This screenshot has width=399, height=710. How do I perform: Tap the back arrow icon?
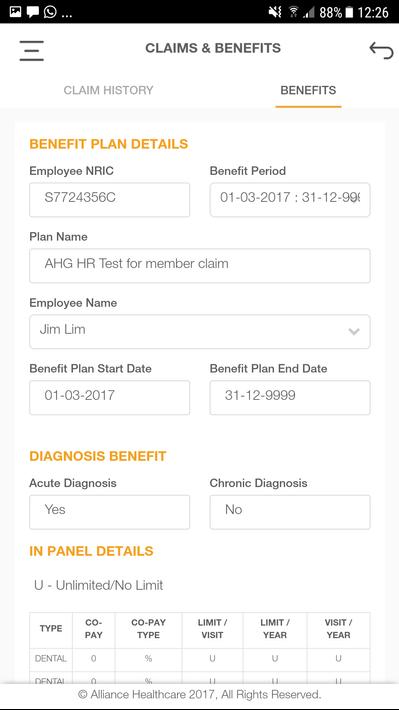point(381,50)
